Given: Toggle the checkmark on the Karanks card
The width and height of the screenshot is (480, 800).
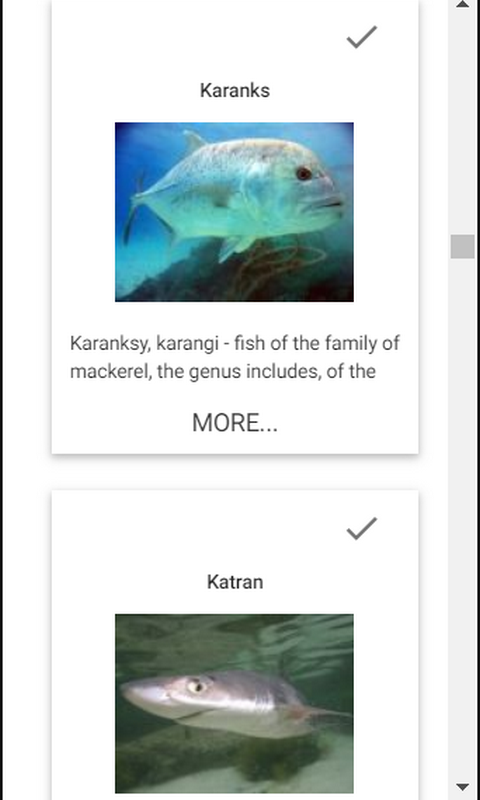Looking at the screenshot, I should pyautogui.click(x=362, y=37).
